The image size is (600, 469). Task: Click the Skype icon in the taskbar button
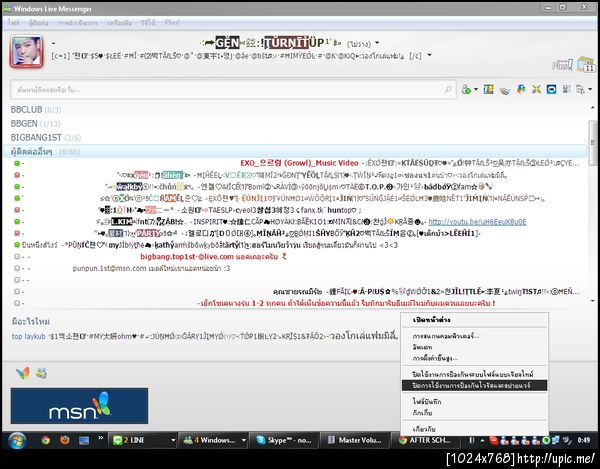(x=261, y=440)
